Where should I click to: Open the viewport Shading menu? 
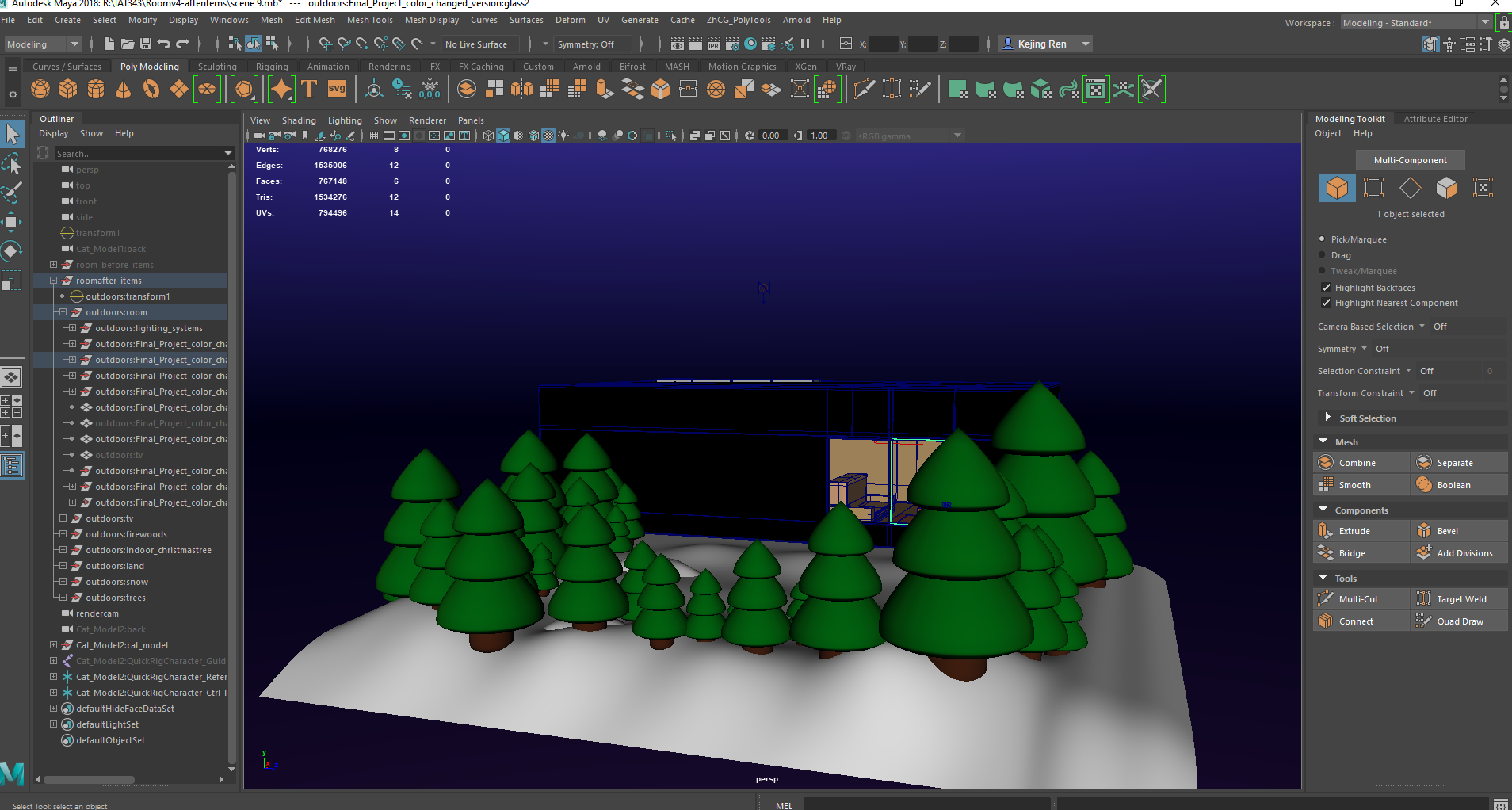[299, 120]
